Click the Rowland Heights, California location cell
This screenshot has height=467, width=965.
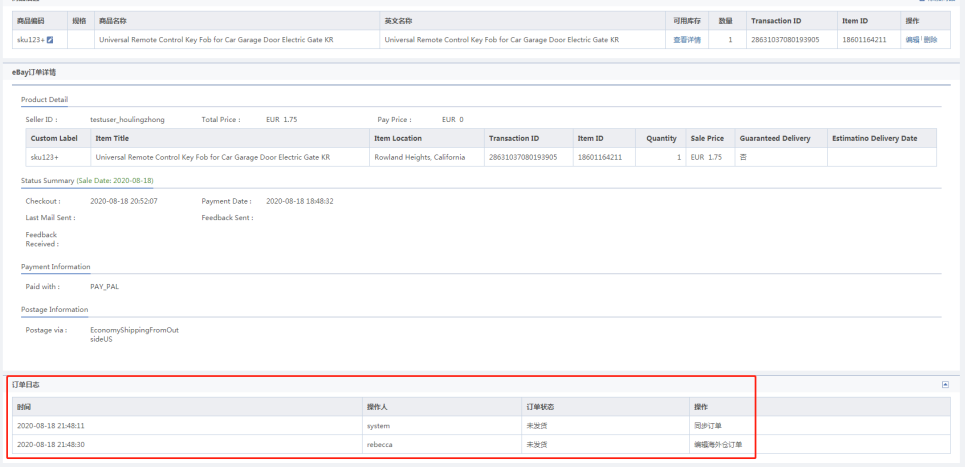[420, 157]
